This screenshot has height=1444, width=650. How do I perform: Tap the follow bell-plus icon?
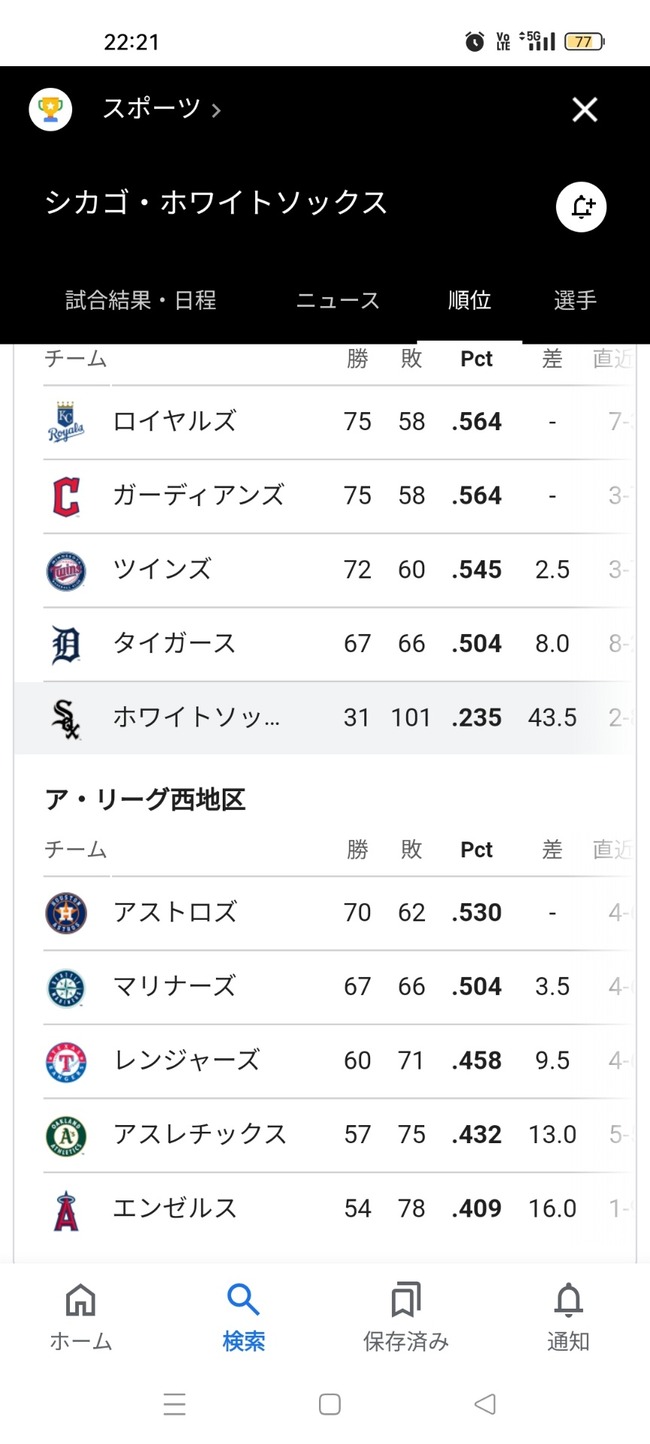coord(582,208)
